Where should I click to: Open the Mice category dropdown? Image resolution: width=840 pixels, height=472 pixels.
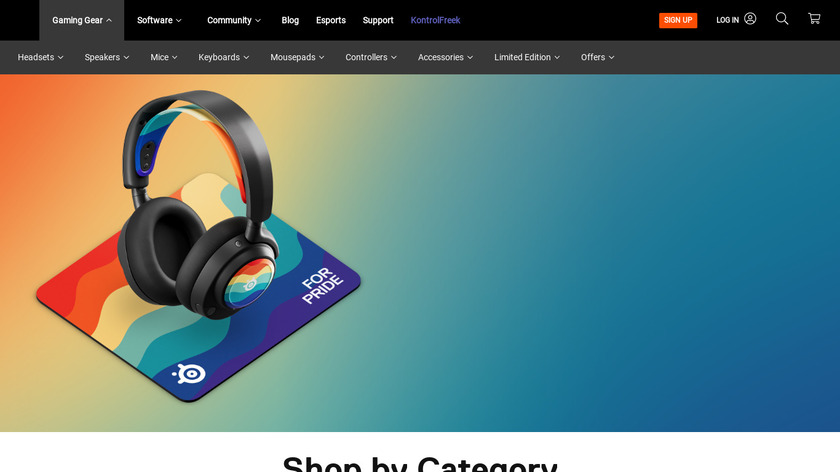point(163,57)
